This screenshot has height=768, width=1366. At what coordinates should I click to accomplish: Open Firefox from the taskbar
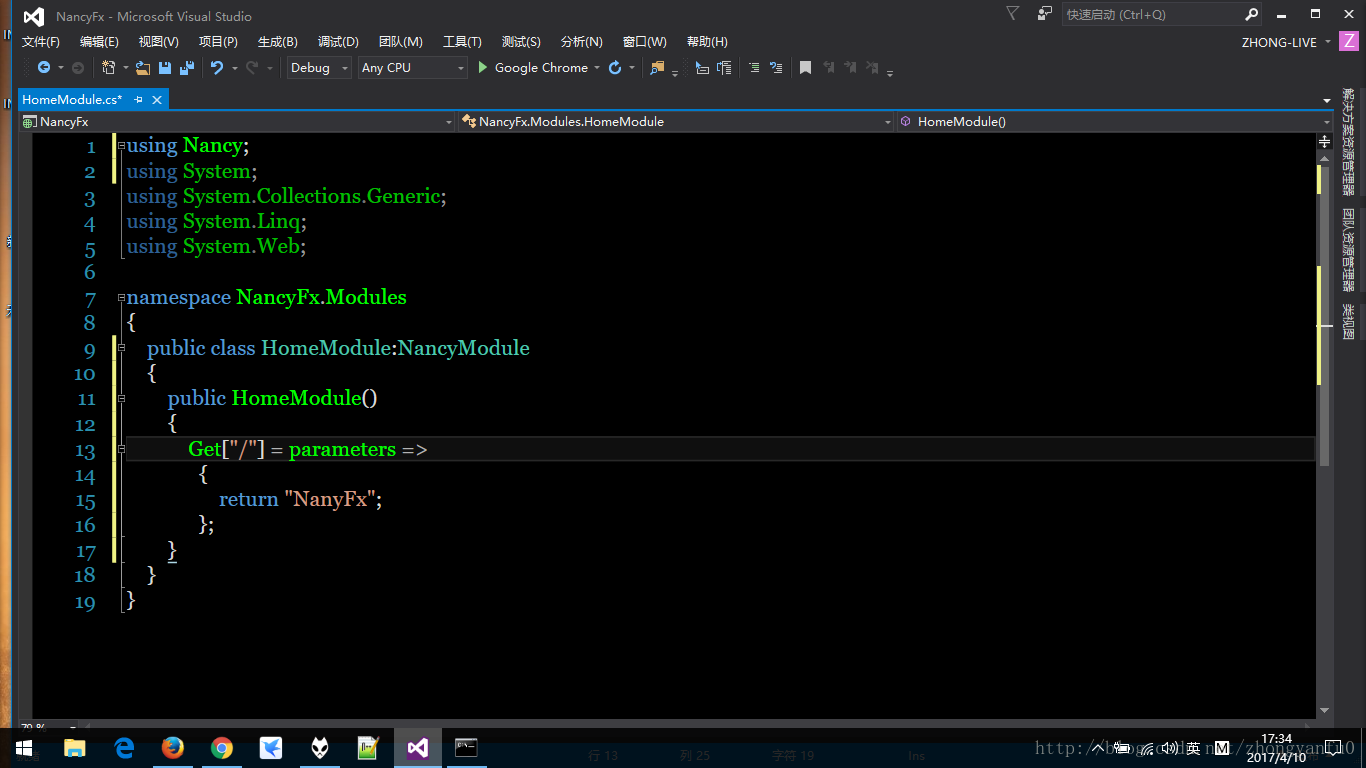point(173,748)
